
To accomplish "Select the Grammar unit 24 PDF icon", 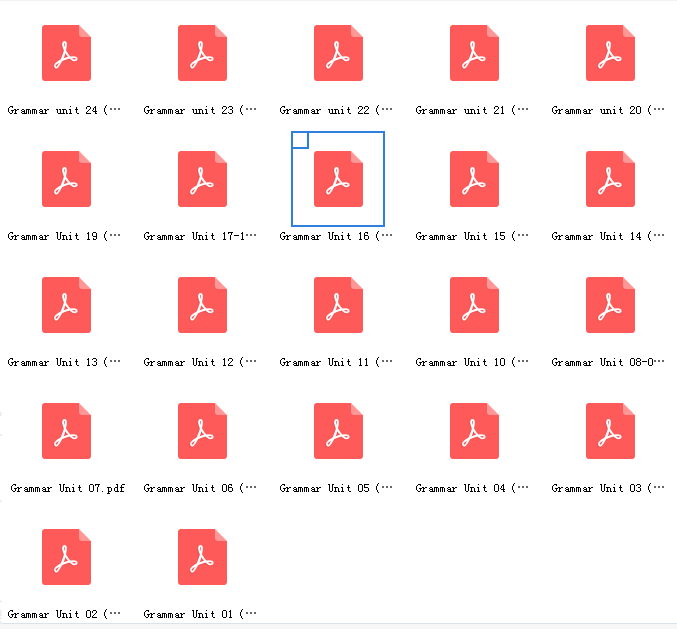I will coord(66,53).
